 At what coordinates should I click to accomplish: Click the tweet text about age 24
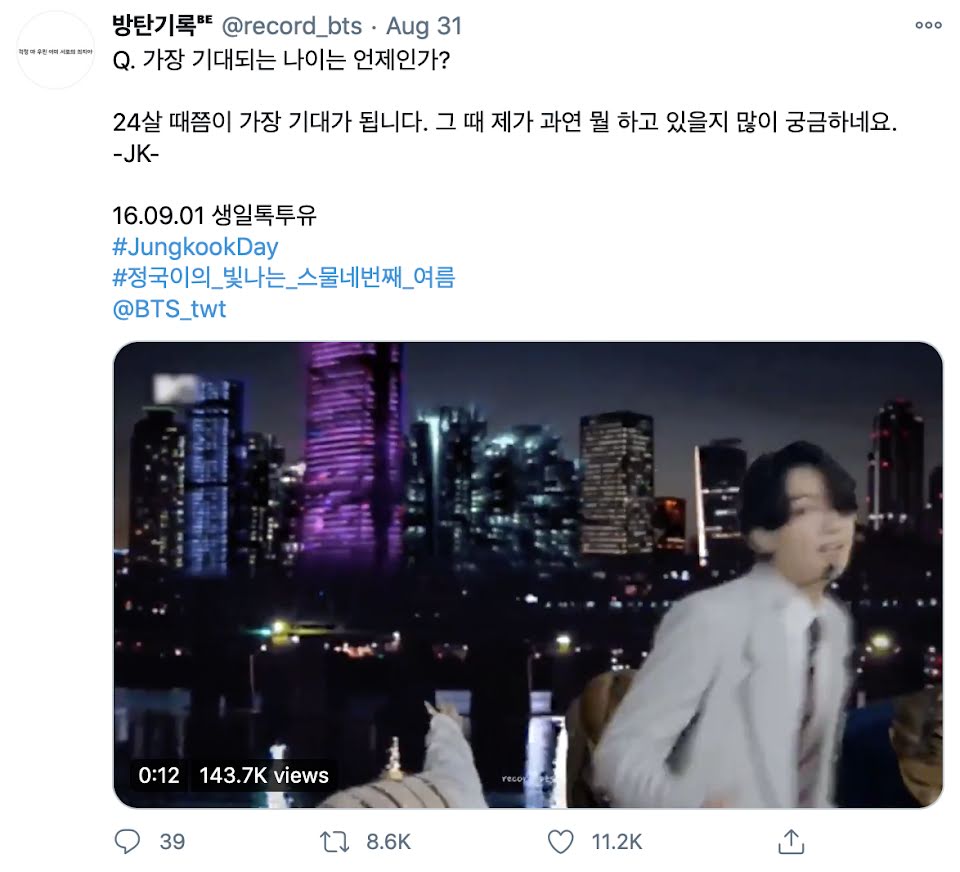504,122
